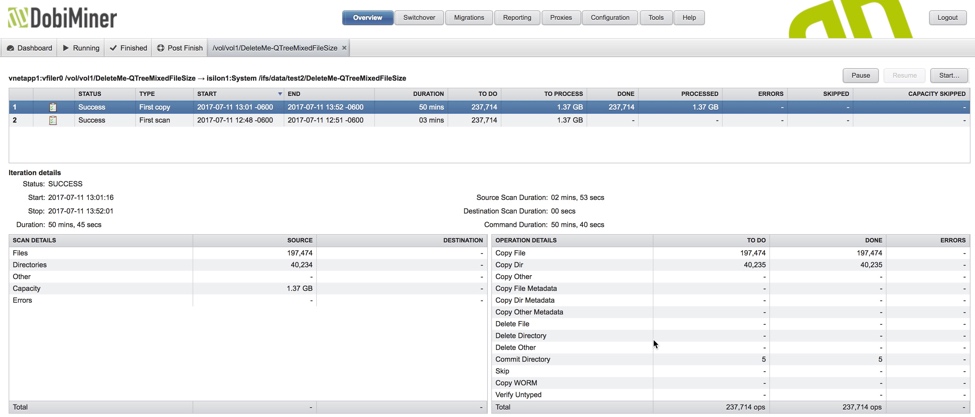Image resolution: width=975 pixels, height=417 pixels.
Task: Click the Post Finish icon tab
Action: 180,48
